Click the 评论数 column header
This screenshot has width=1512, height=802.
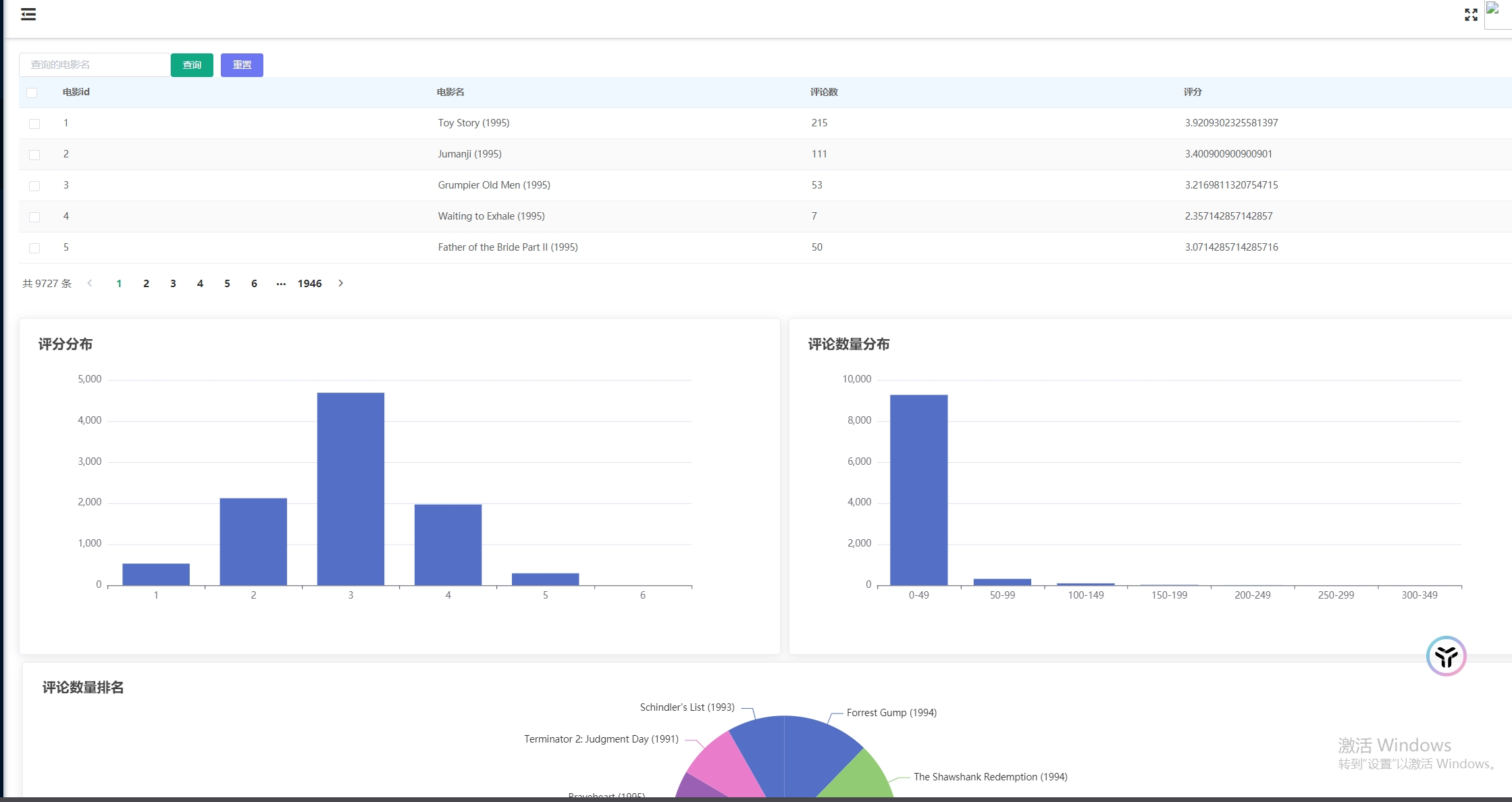click(824, 92)
